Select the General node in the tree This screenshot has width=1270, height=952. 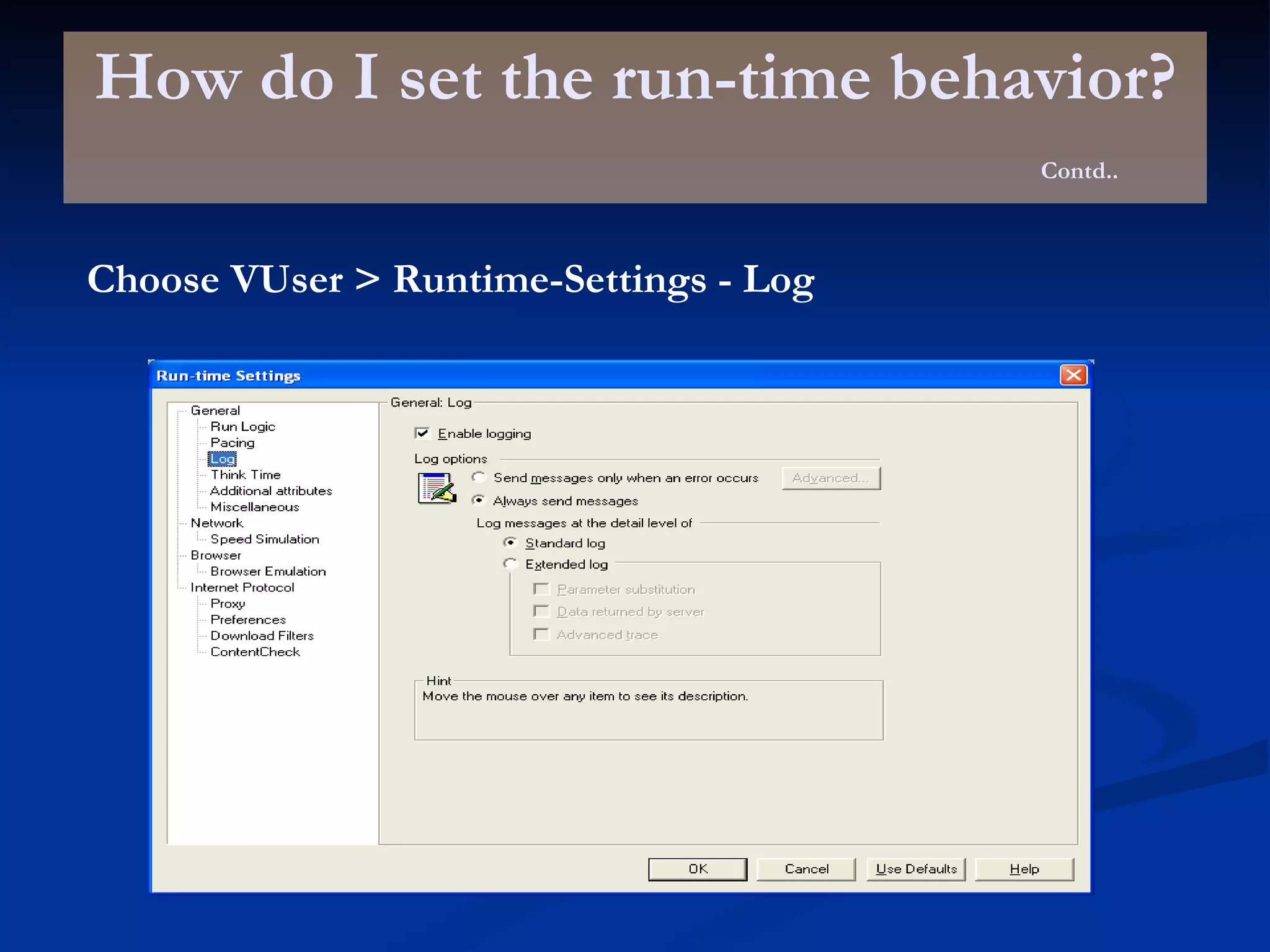click(215, 410)
